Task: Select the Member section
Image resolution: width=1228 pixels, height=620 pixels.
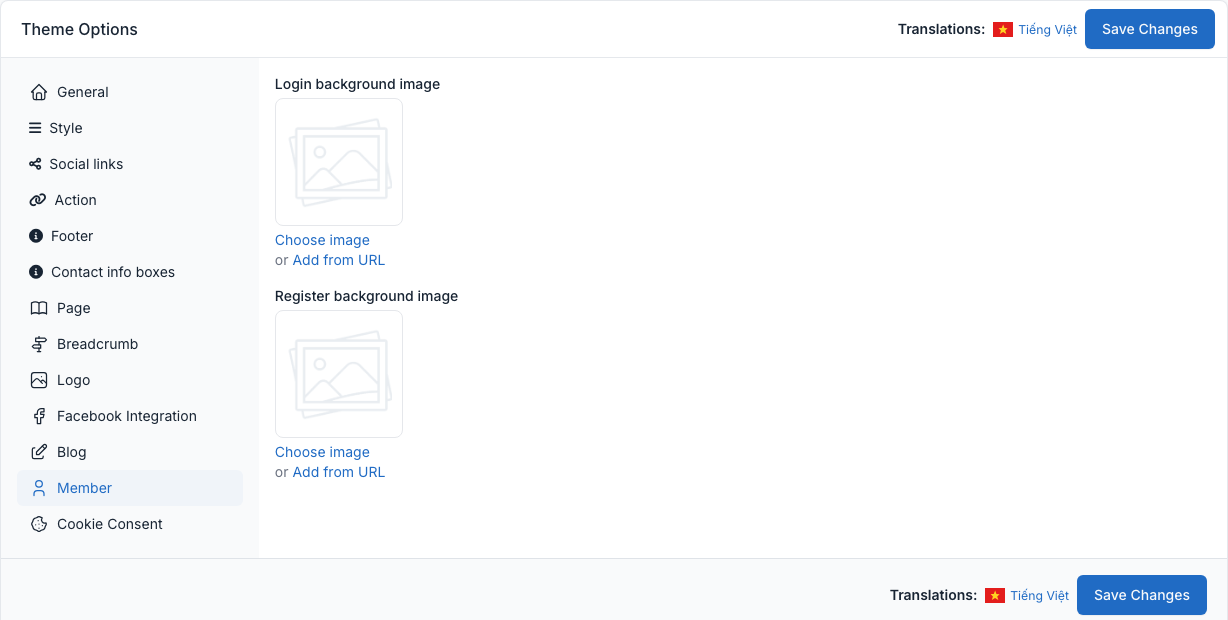Action: (x=130, y=488)
